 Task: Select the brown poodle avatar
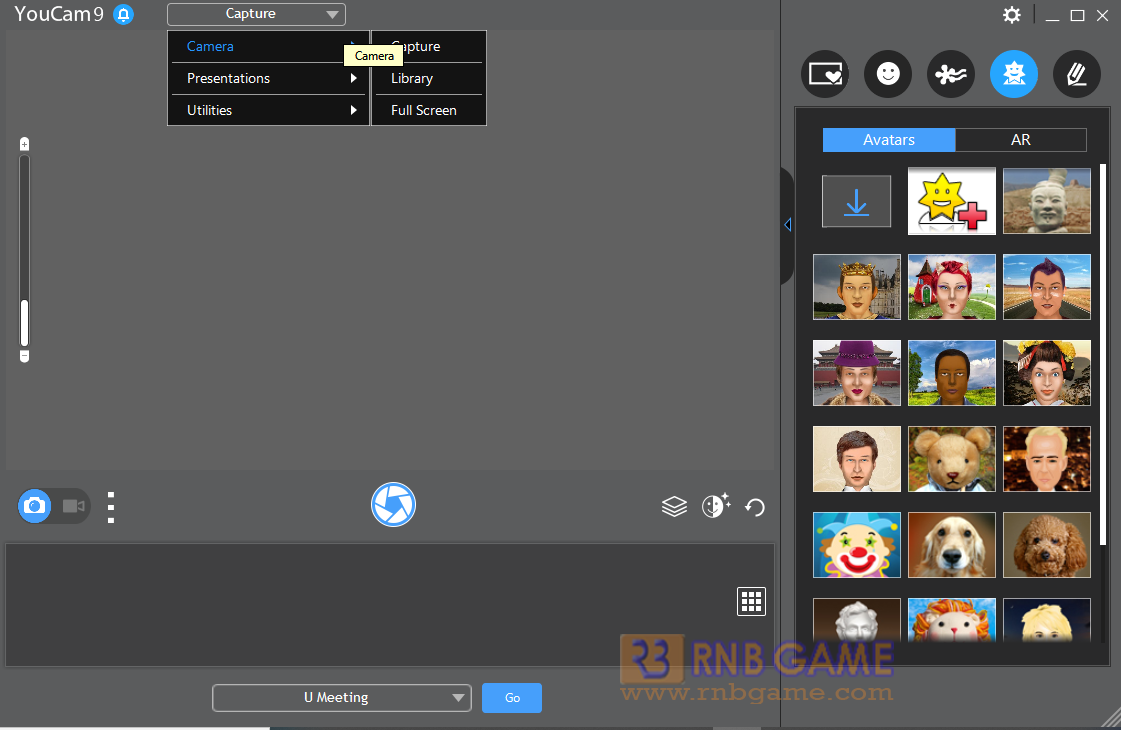point(1047,545)
